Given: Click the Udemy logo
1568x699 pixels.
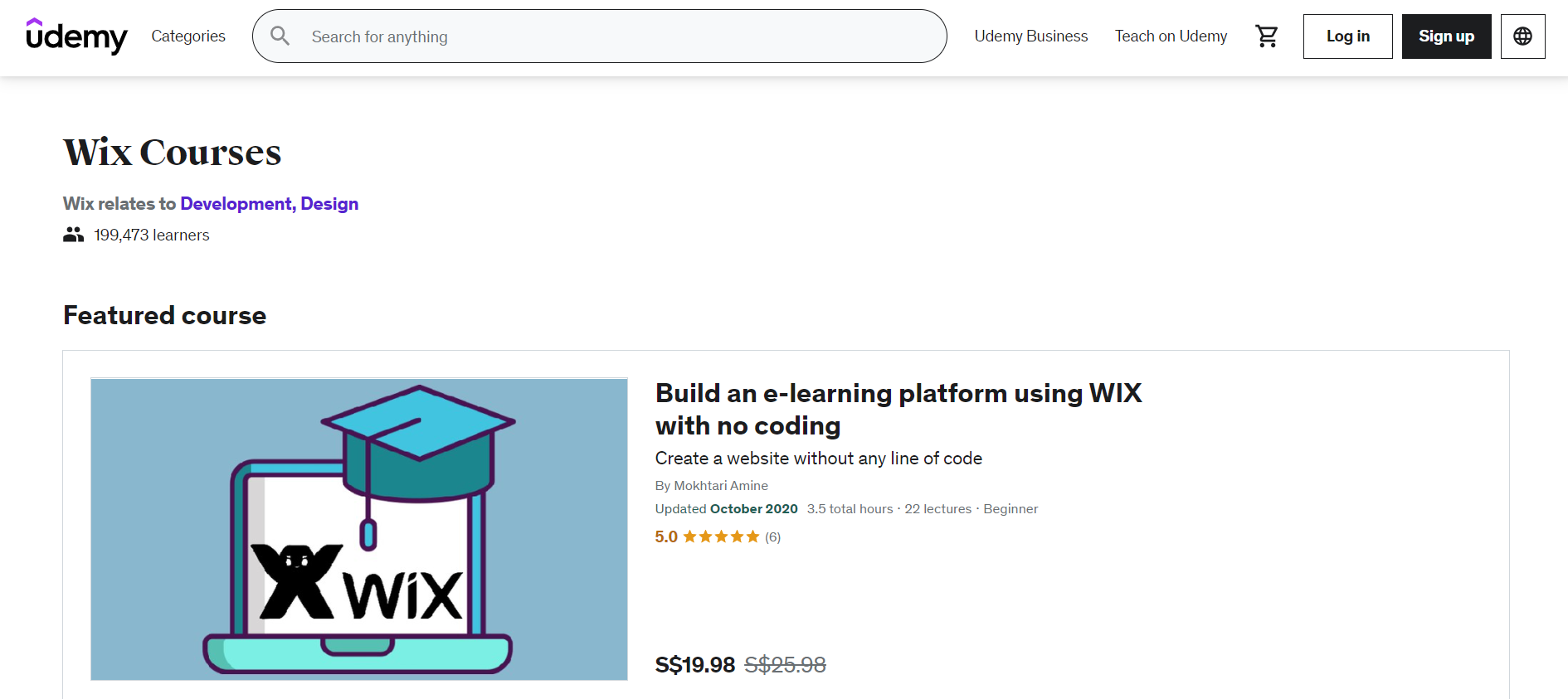Looking at the screenshot, I should point(76,36).
